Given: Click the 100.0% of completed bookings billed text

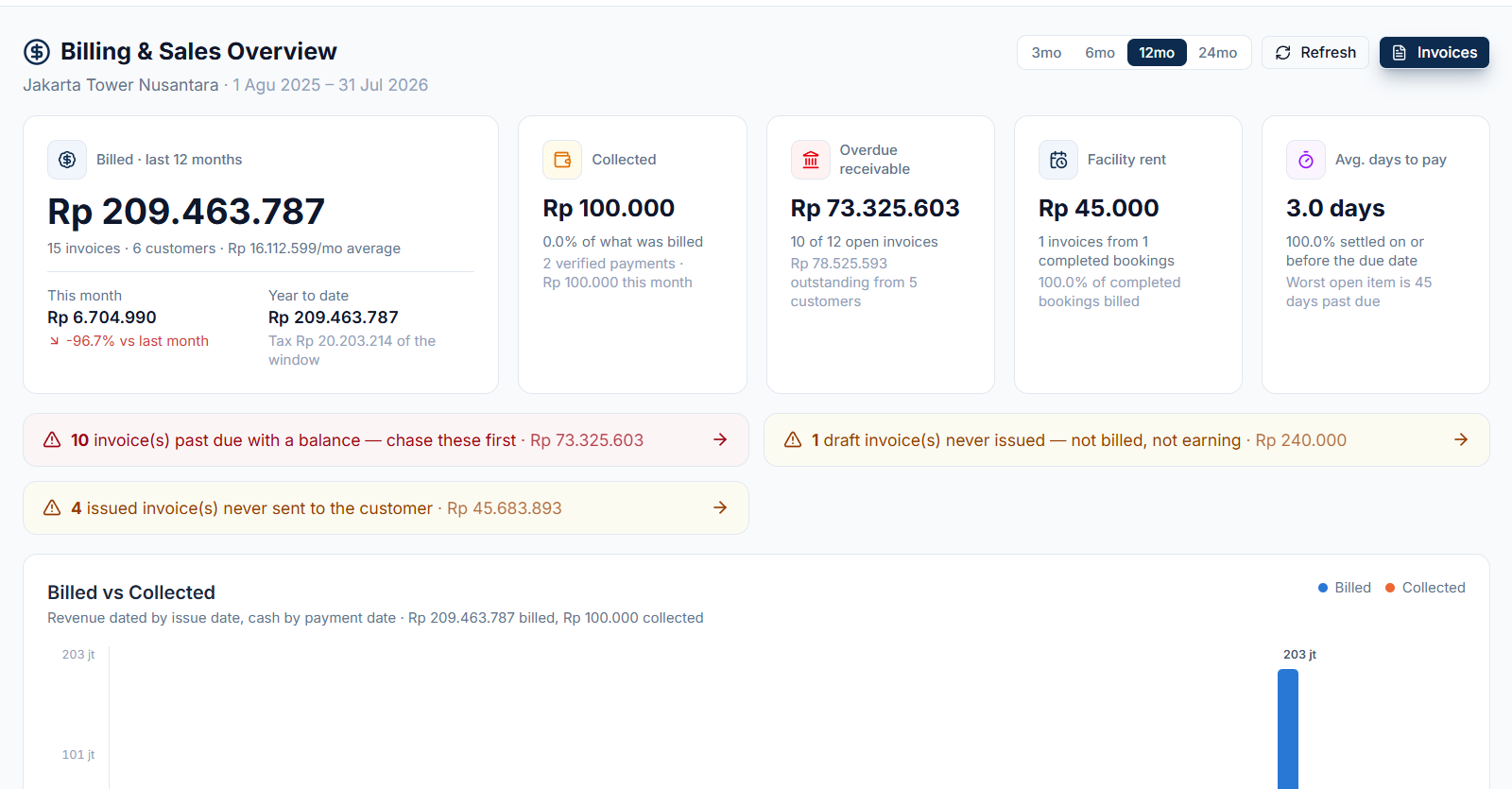Looking at the screenshot, I should tap(1109, 292).
